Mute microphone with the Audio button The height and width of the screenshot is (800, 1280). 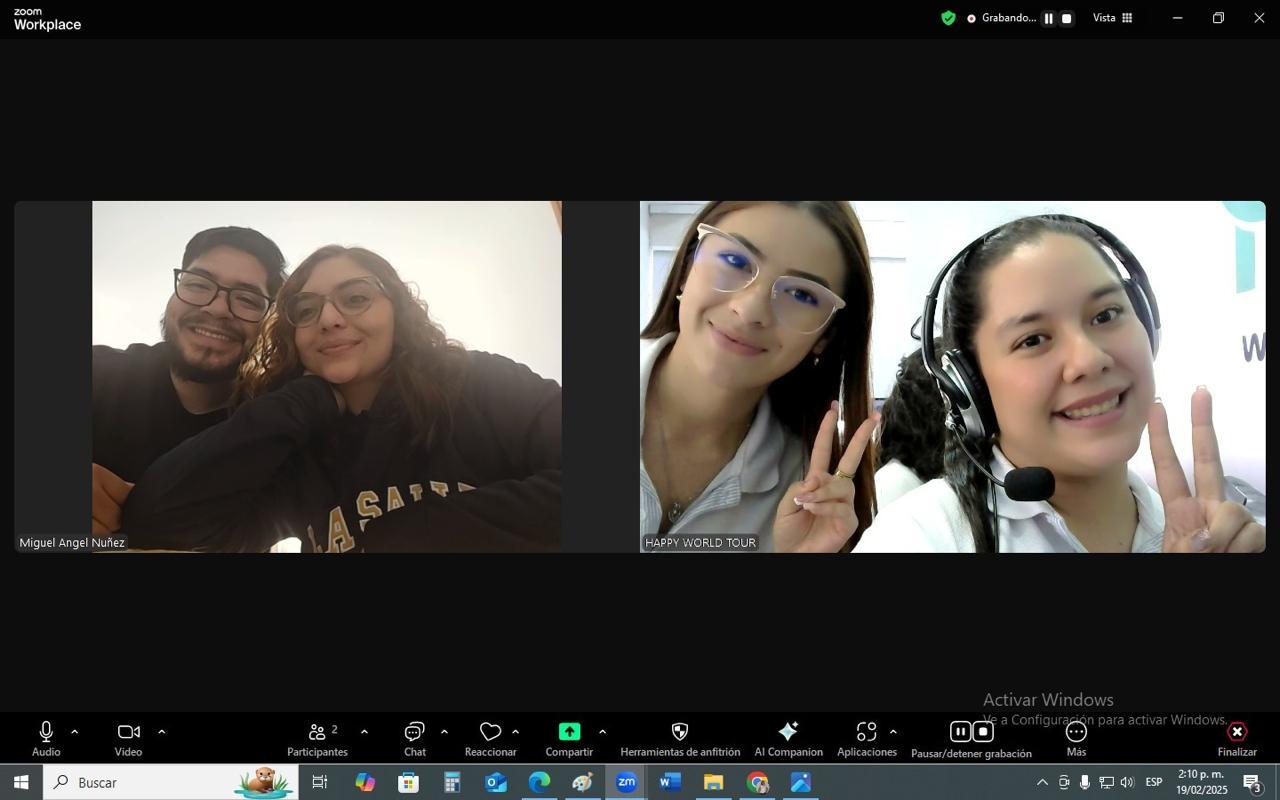tap(46, 739)
